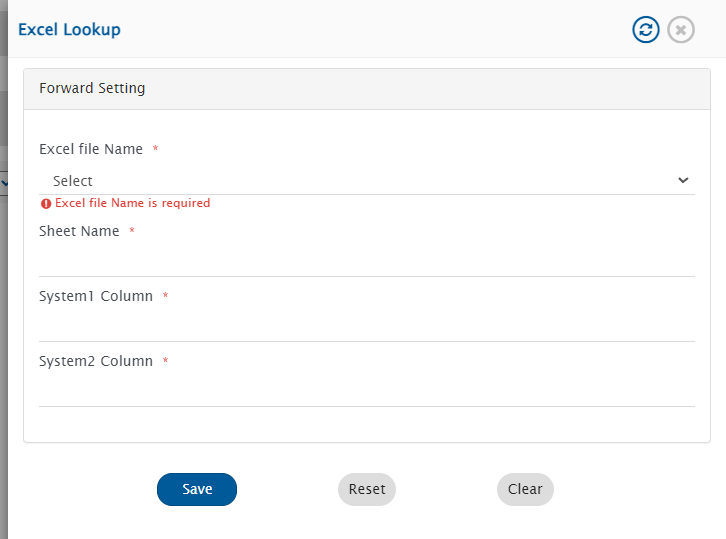Click the red error exclamation icon

pyautogui.click(x=45, y=203)
